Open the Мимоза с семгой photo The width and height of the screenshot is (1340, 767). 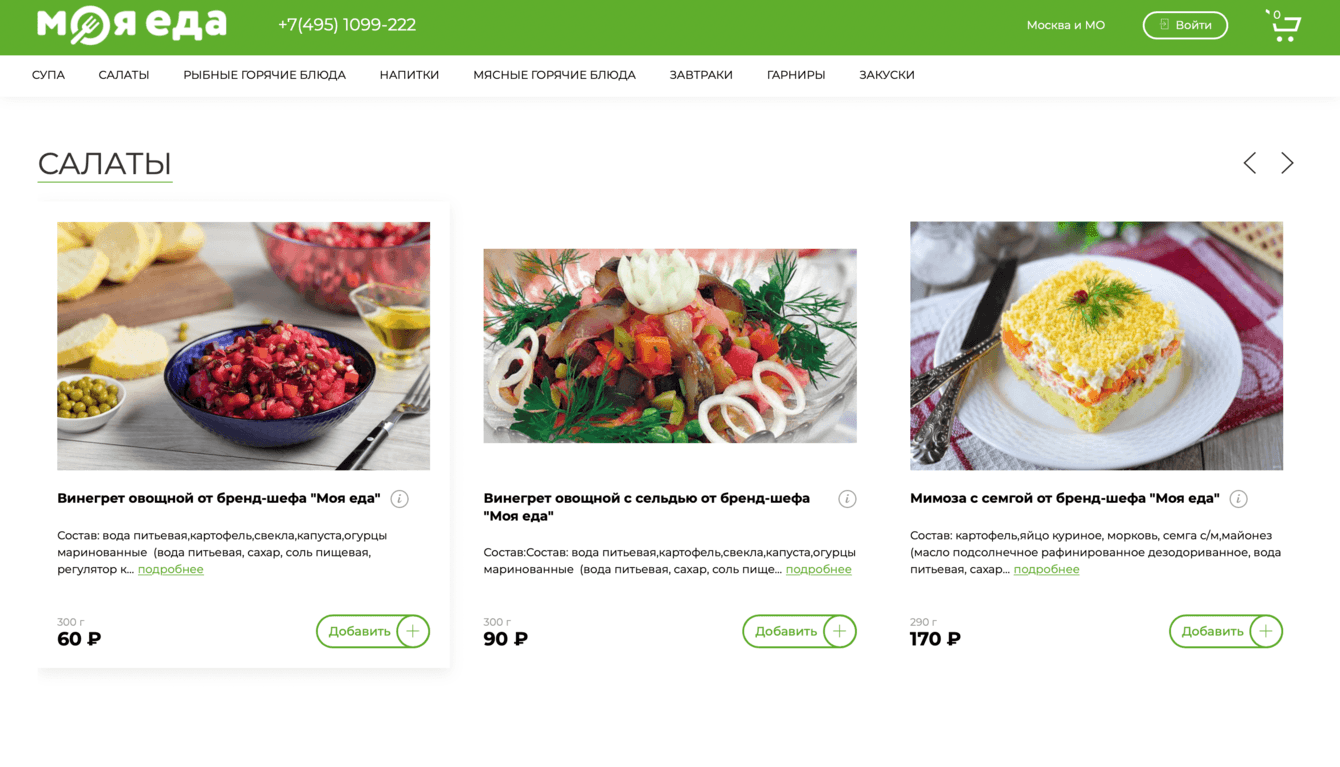coord(1096,346)
